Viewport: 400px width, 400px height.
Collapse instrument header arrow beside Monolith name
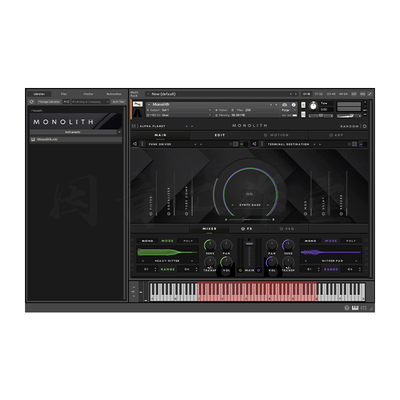click(x=149, y=105)
